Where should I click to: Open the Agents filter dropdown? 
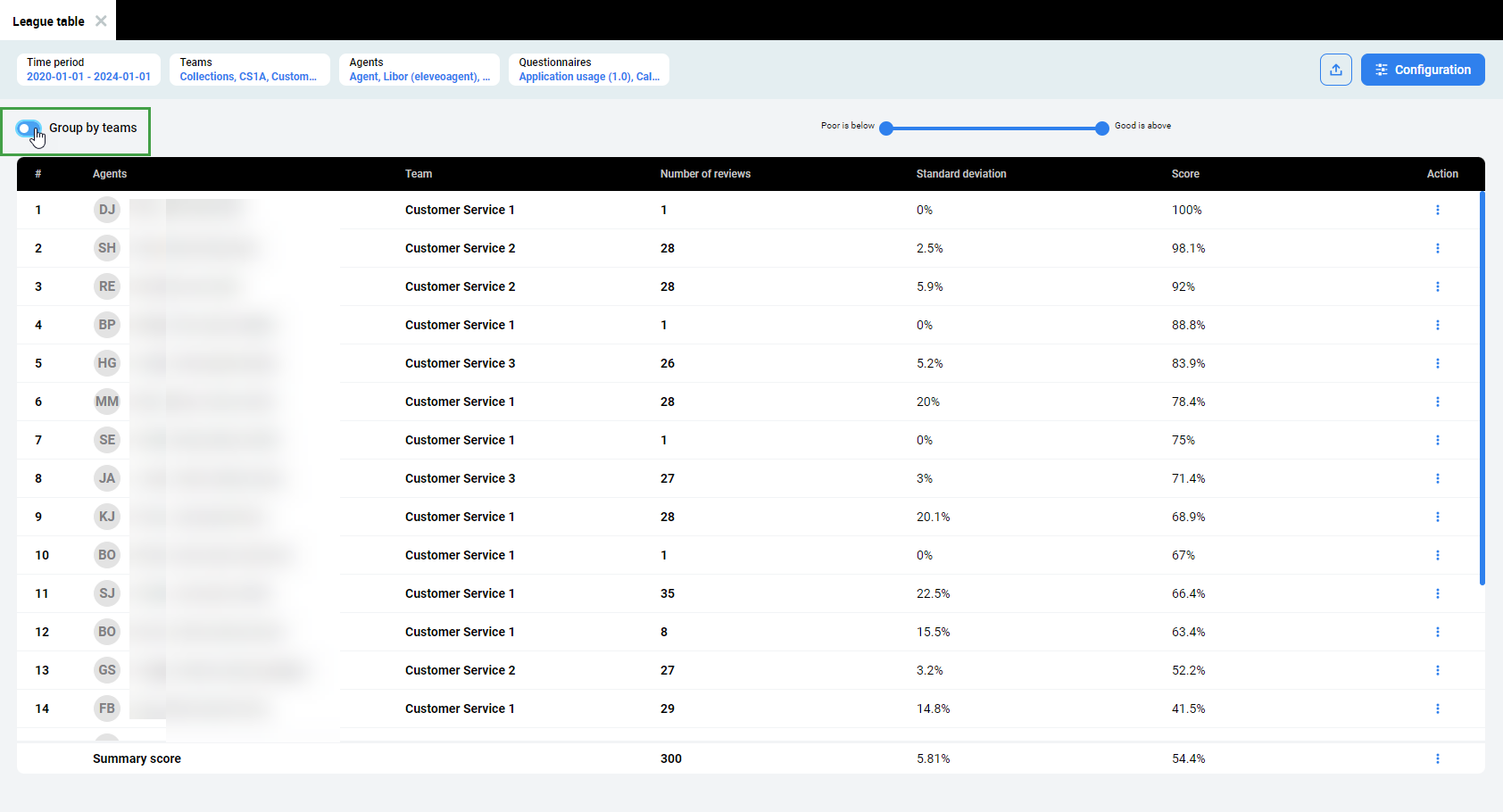coord(419,70)
